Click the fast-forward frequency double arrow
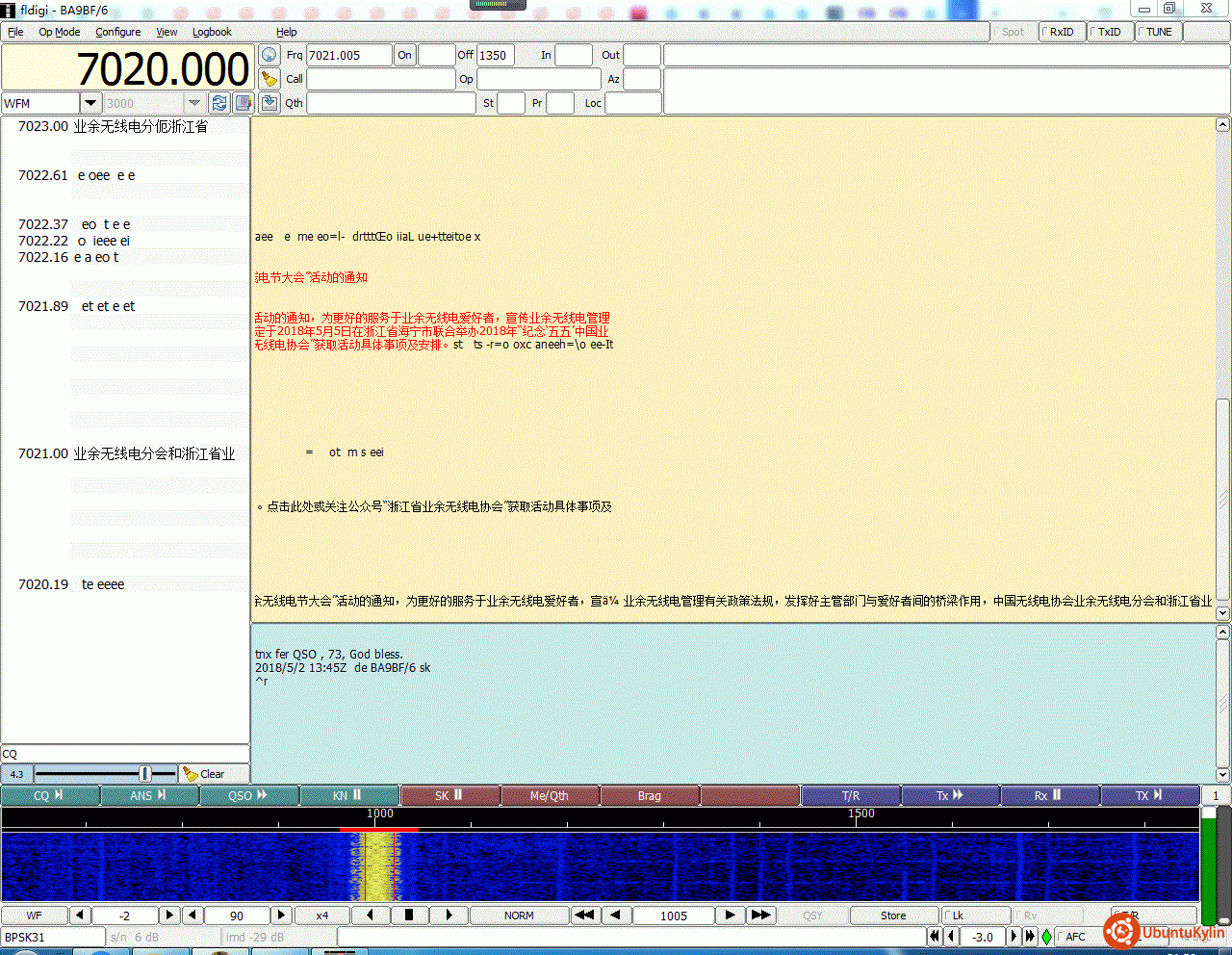Screen dimensions: 1232x955 [x=760, y=916]
